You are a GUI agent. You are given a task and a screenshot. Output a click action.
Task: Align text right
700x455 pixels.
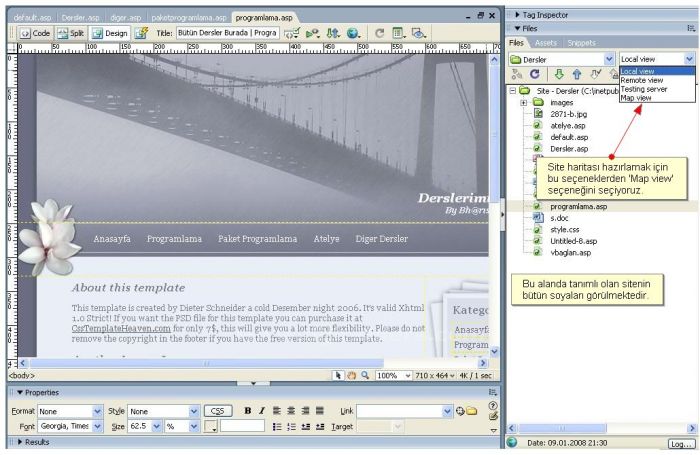click(x=305, y=411)
